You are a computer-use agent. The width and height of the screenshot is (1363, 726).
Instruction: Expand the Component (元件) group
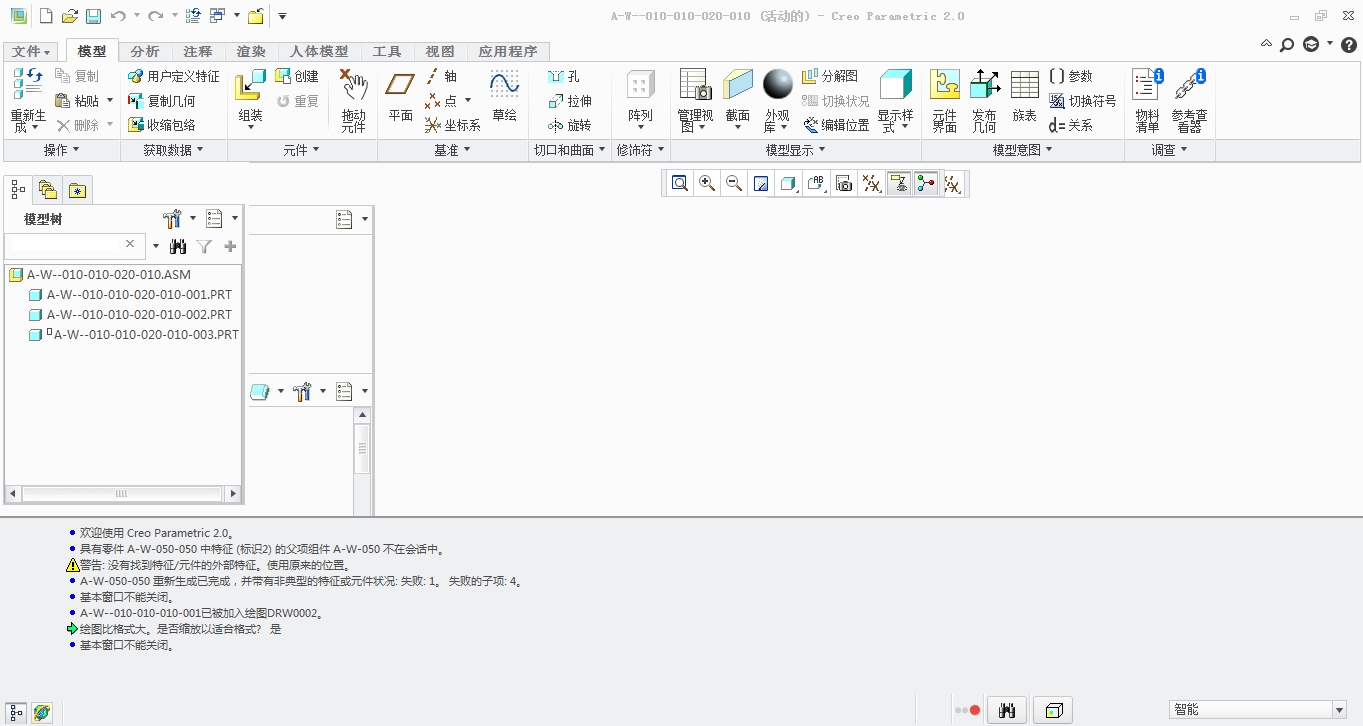click(302, 150)
